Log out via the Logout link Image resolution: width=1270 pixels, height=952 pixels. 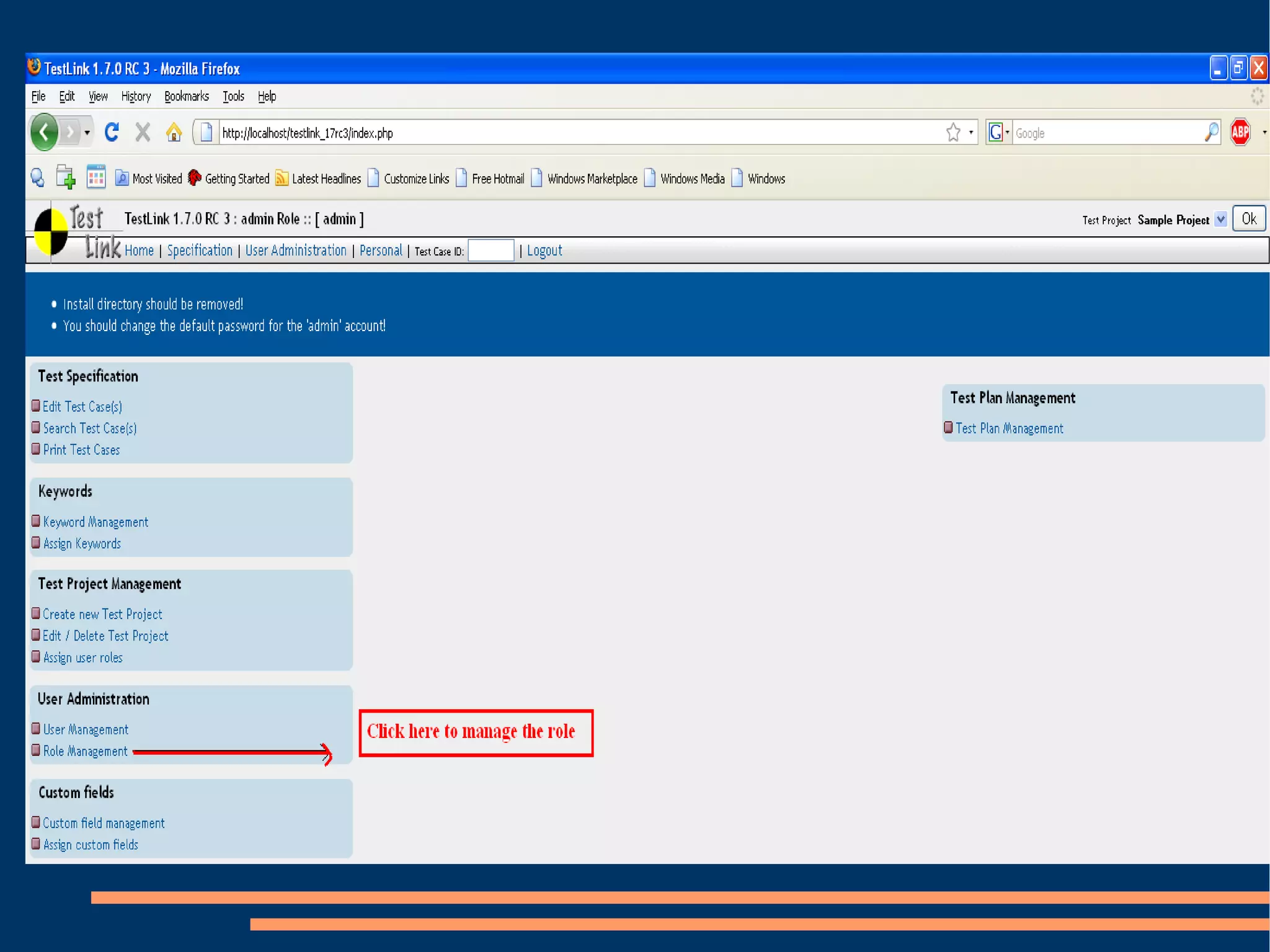click(544, 251)
